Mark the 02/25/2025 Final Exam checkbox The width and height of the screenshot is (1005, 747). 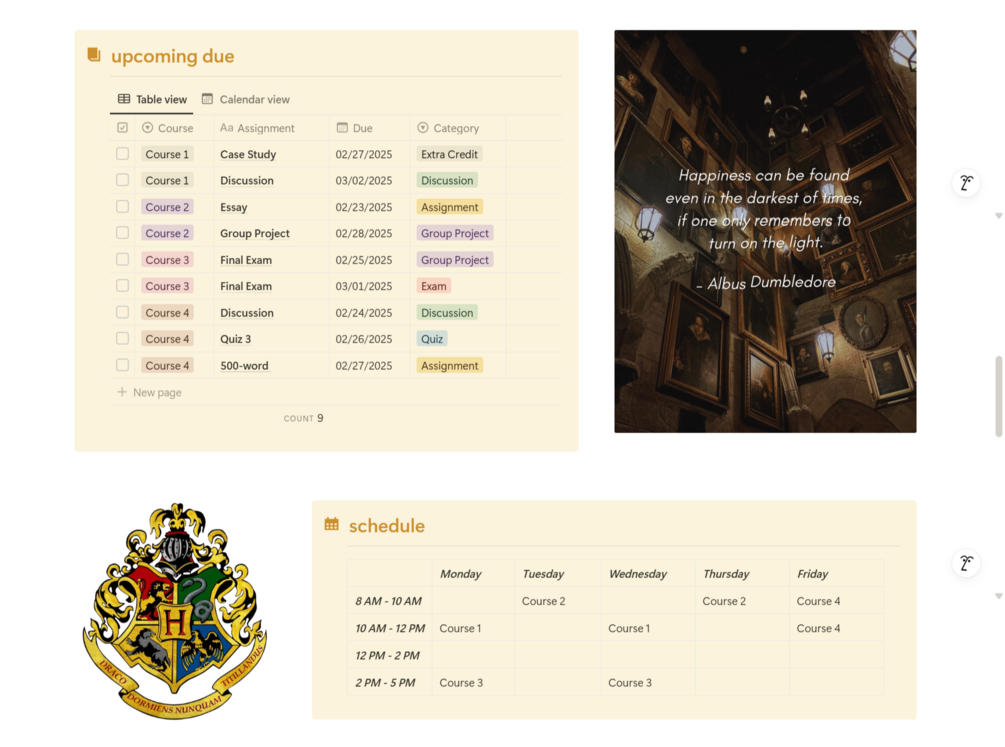[x=122, y=259]
